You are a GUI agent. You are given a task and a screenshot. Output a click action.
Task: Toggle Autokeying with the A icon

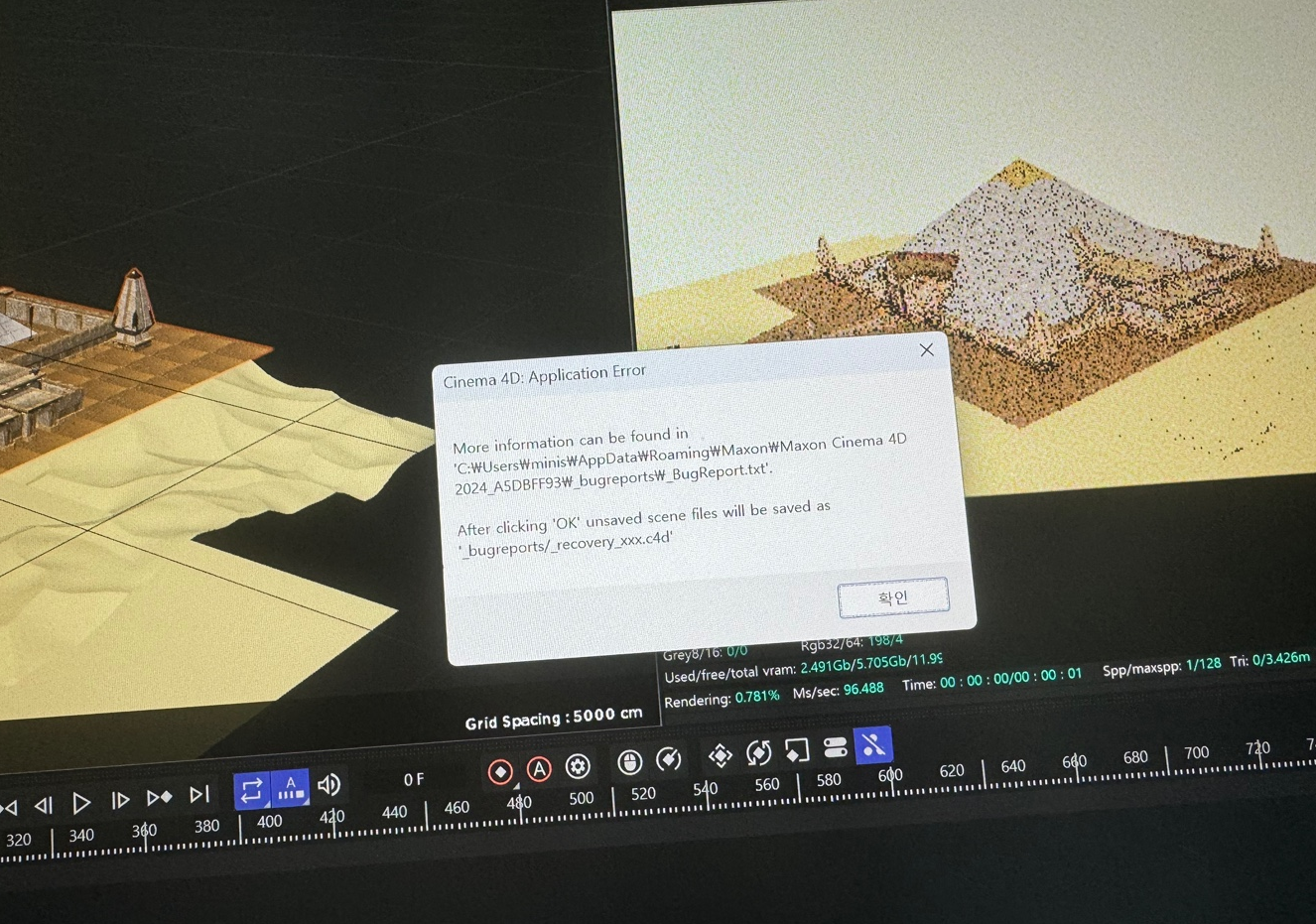point(539,768)
